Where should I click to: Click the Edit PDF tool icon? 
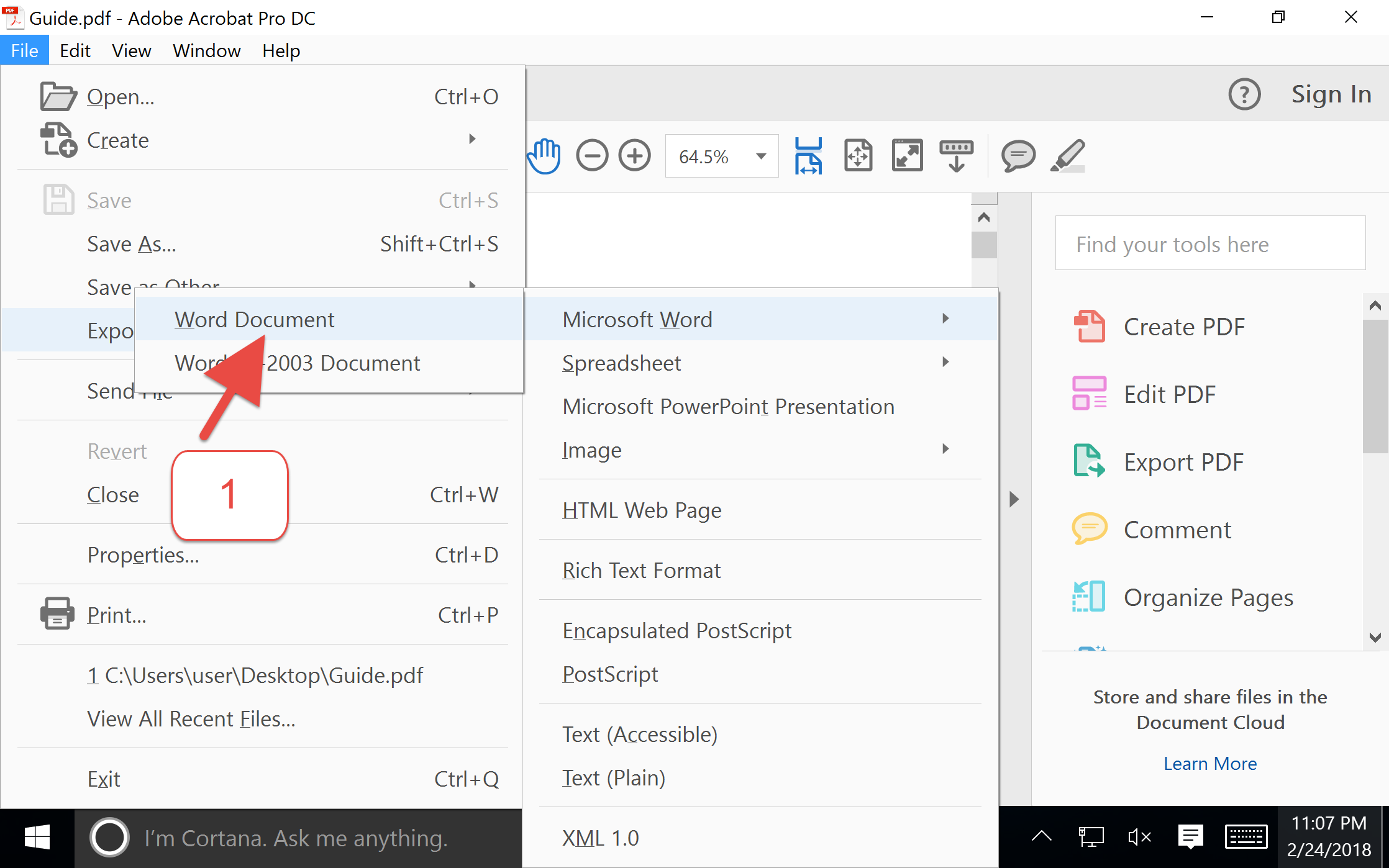coord(1090,394)
